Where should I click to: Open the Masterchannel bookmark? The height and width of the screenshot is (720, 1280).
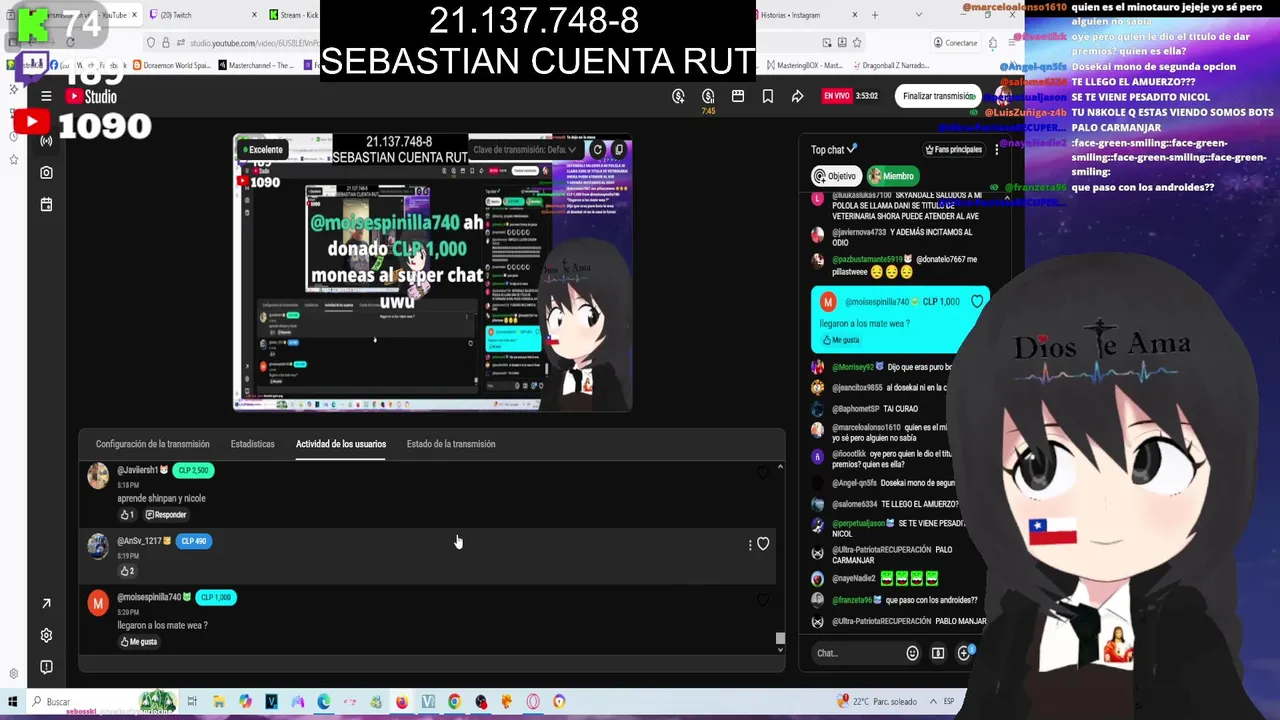coord(255,65)
